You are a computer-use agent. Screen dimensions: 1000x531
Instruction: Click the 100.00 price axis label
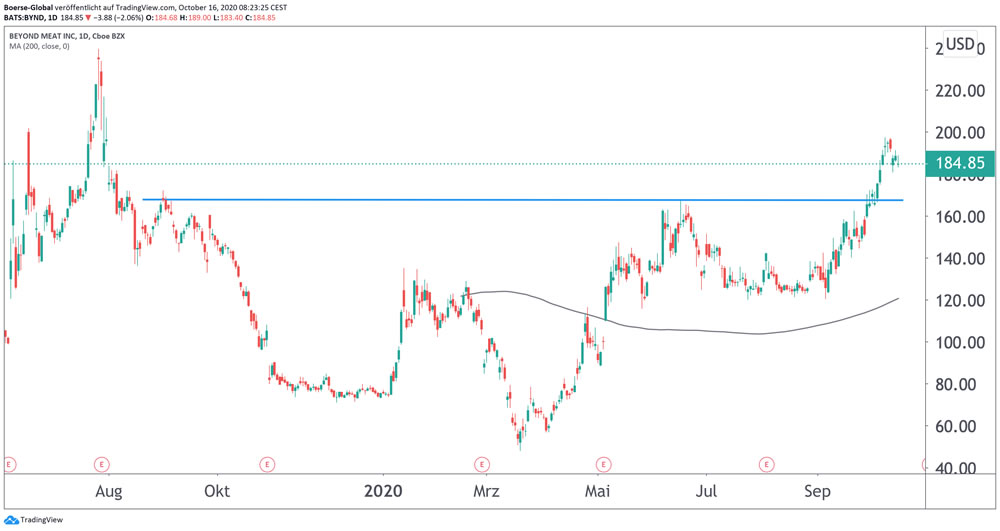click(960, 342)
